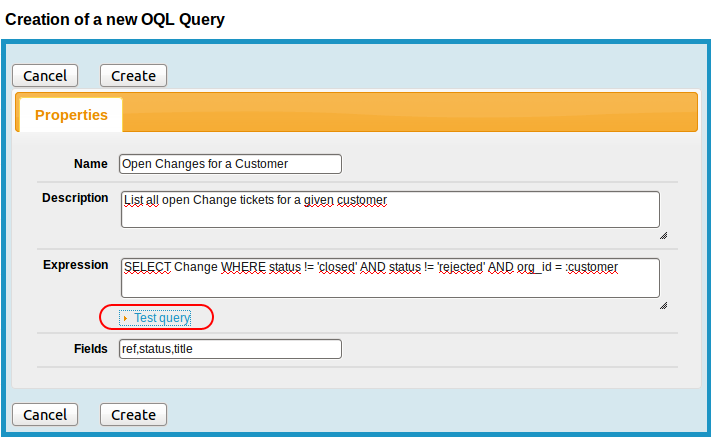Click the Fields field label
Viewport: 711px width, 437px height.
(90, 349)
